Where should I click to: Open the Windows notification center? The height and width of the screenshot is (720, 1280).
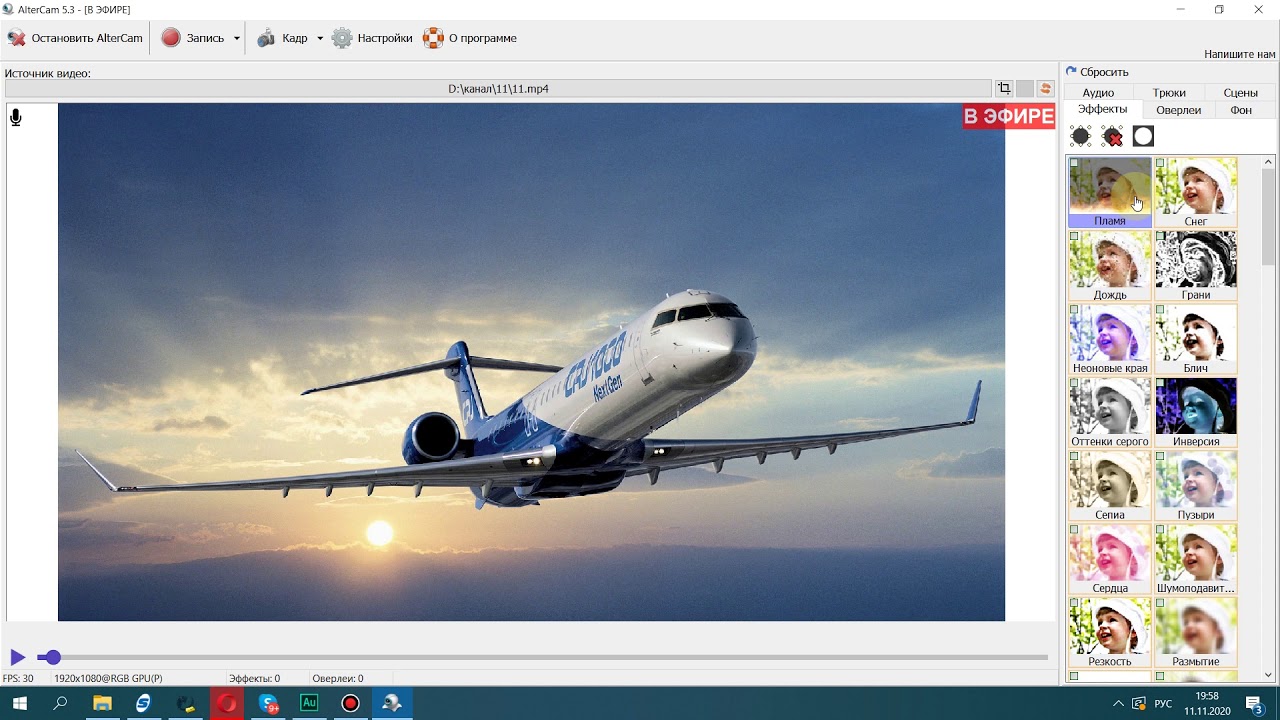click(x=1254, y=704)
